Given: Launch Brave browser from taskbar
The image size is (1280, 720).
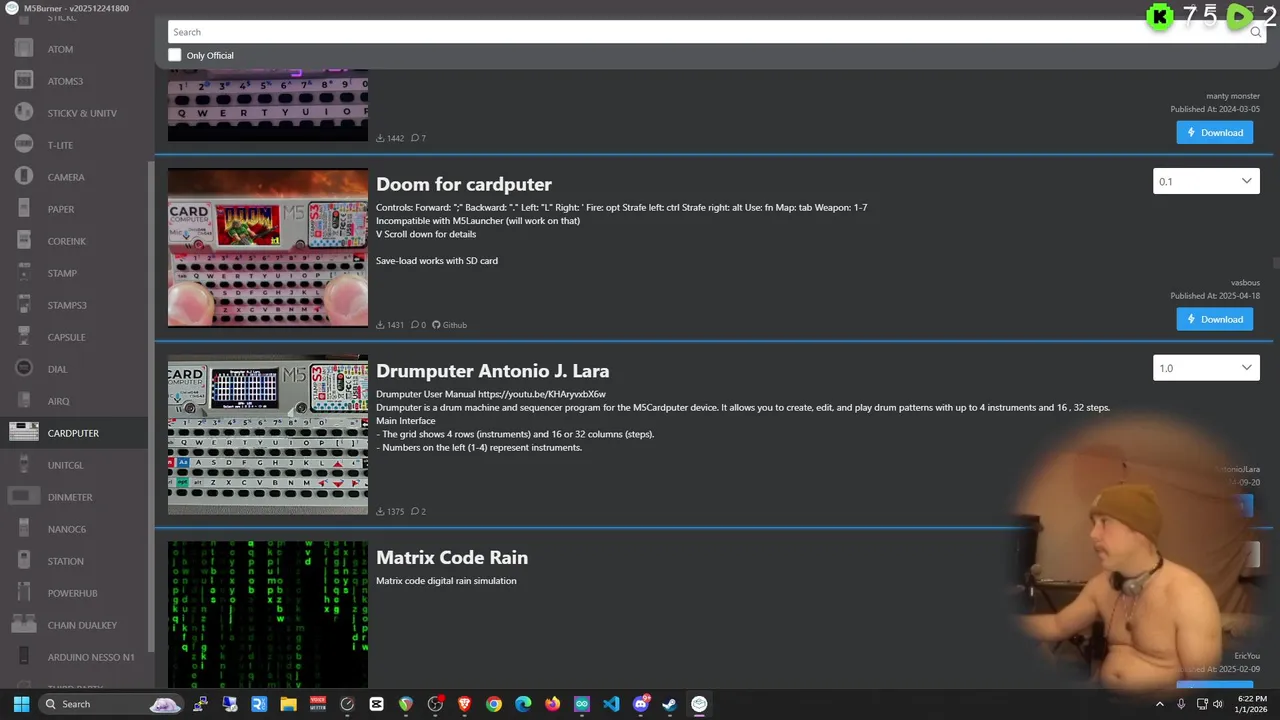Looking at the screenshot, I should coord(464,704).
